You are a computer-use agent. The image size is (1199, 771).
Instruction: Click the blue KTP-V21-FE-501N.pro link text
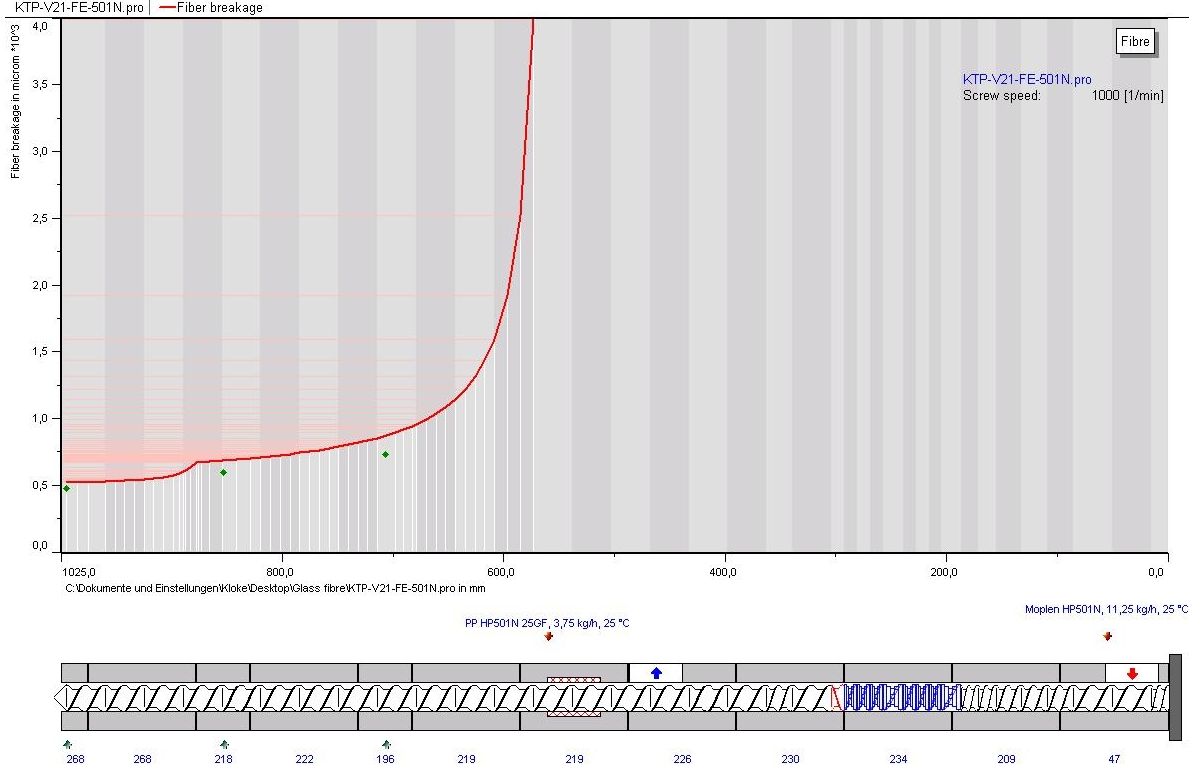coord(1027,80)
